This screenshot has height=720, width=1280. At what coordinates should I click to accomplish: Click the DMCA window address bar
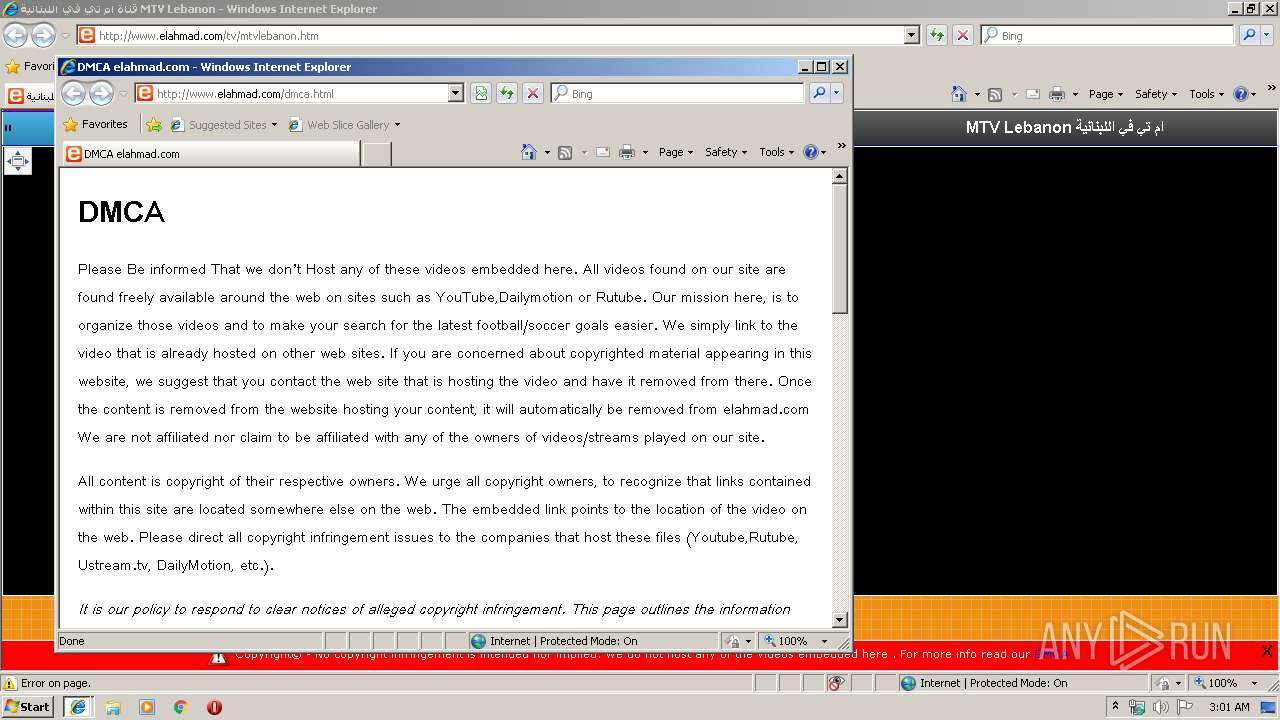tap(301, 93)
